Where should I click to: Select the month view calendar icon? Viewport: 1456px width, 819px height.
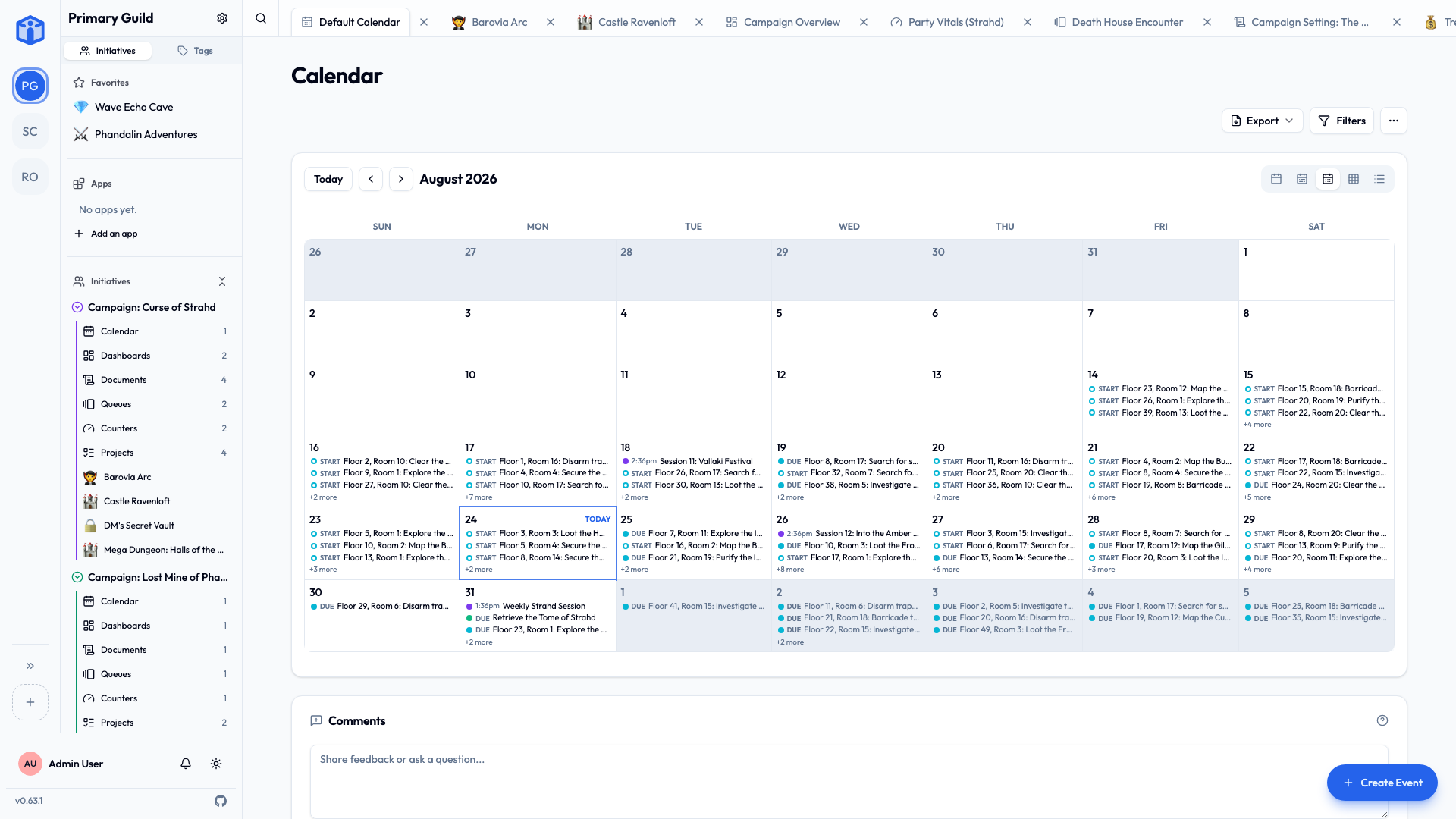tap(1328, 179)
